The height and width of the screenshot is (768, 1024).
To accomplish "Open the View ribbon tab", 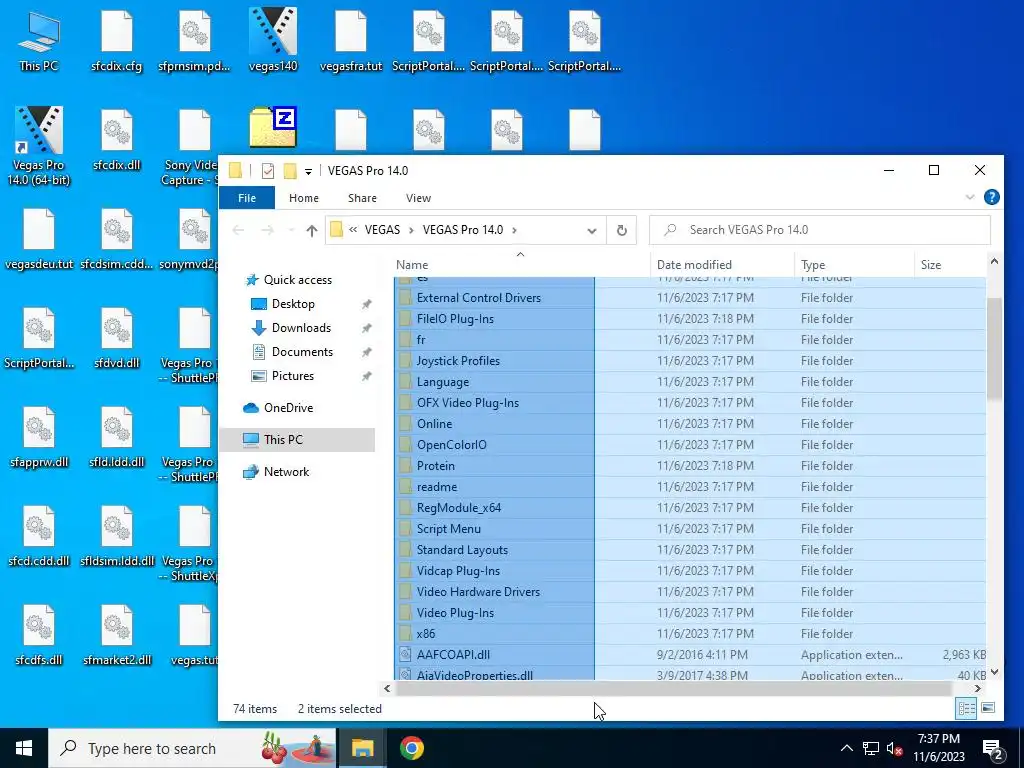I will (x=418, y=198).
